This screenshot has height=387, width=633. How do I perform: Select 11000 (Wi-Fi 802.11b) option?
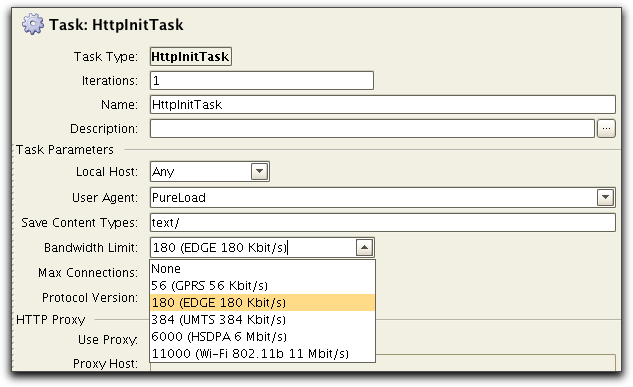pyautogui.click(x=262, y=354)
